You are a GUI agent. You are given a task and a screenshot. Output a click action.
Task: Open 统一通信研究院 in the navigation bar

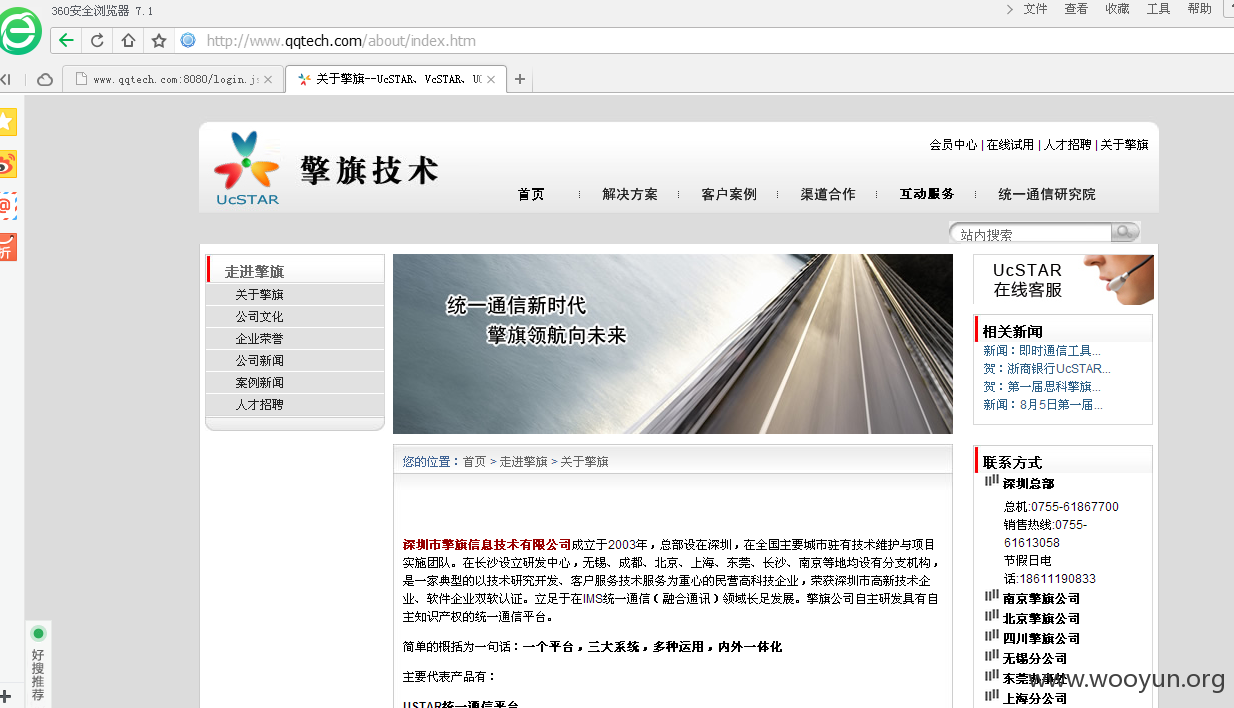pos(1047,194)
